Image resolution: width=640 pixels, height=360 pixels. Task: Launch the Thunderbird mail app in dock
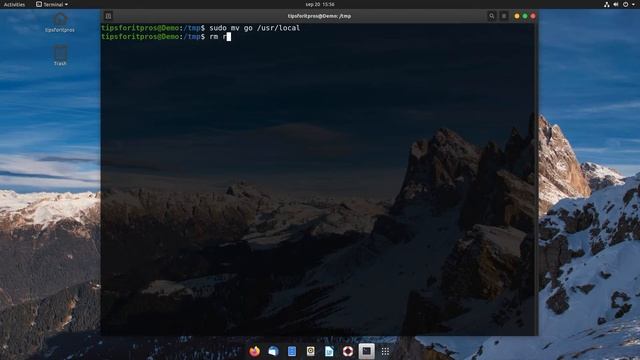(x=273, y=351)
